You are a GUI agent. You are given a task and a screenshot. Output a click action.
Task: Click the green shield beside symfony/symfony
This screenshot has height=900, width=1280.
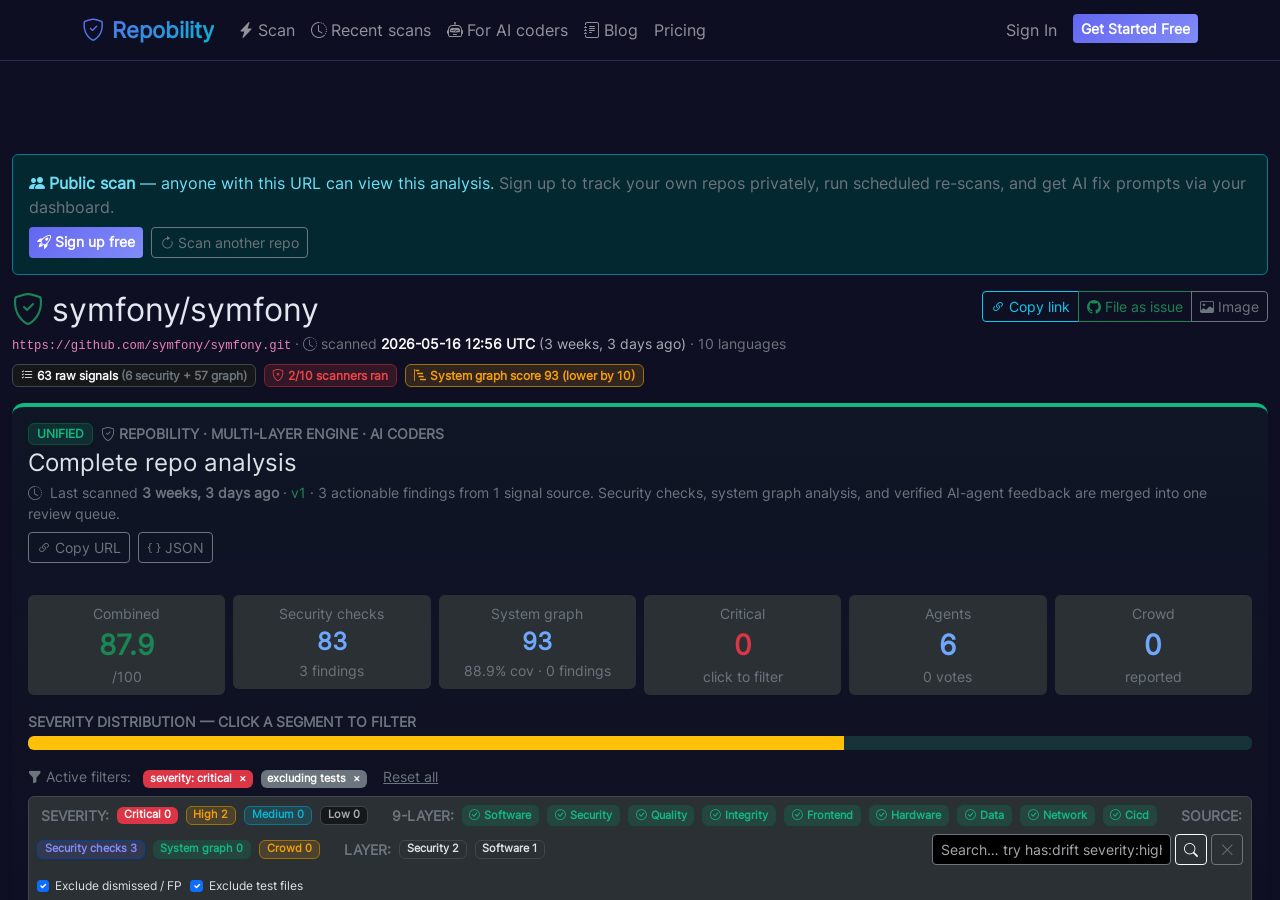28,309
